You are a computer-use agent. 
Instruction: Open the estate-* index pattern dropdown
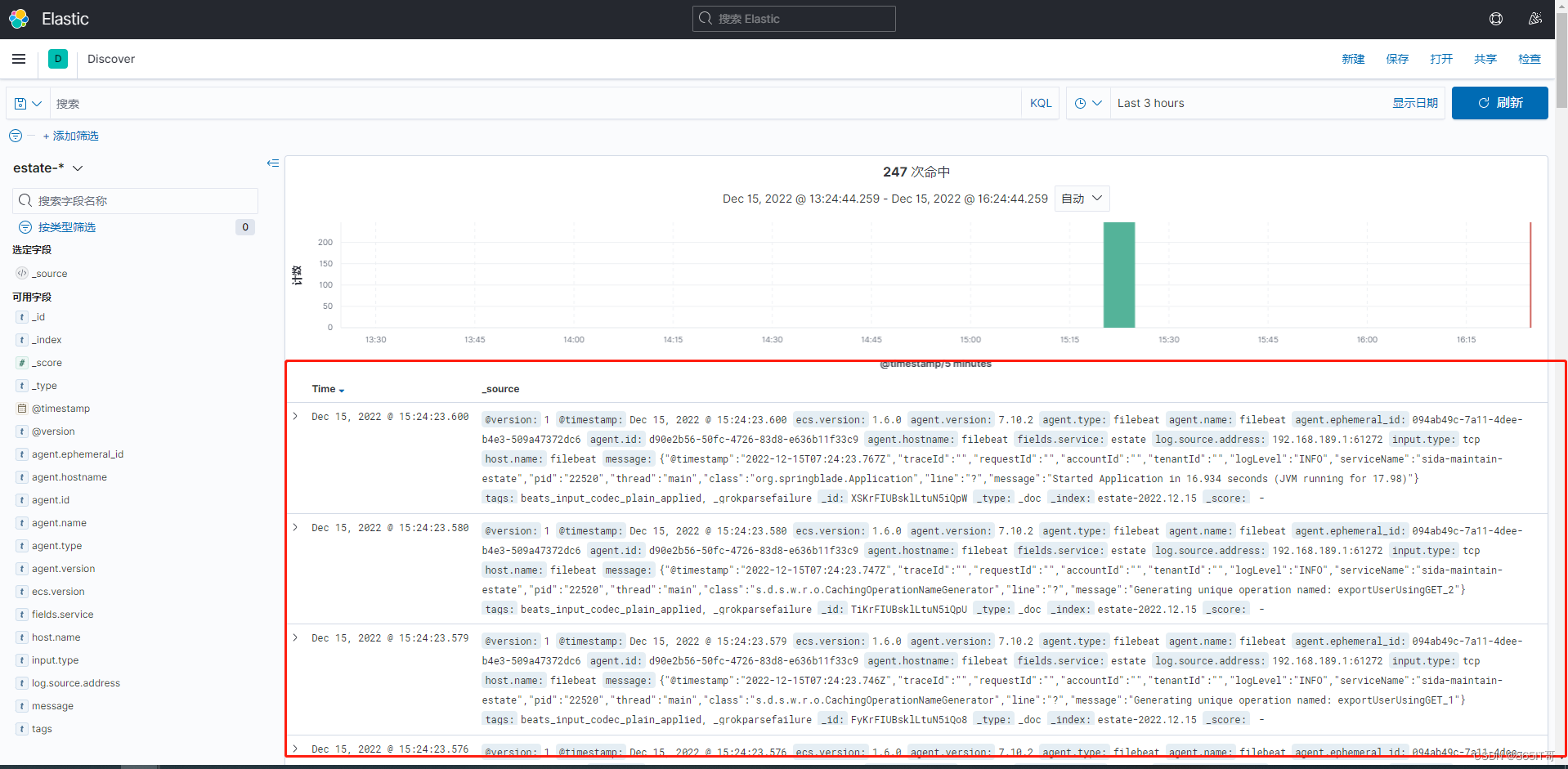48,168
